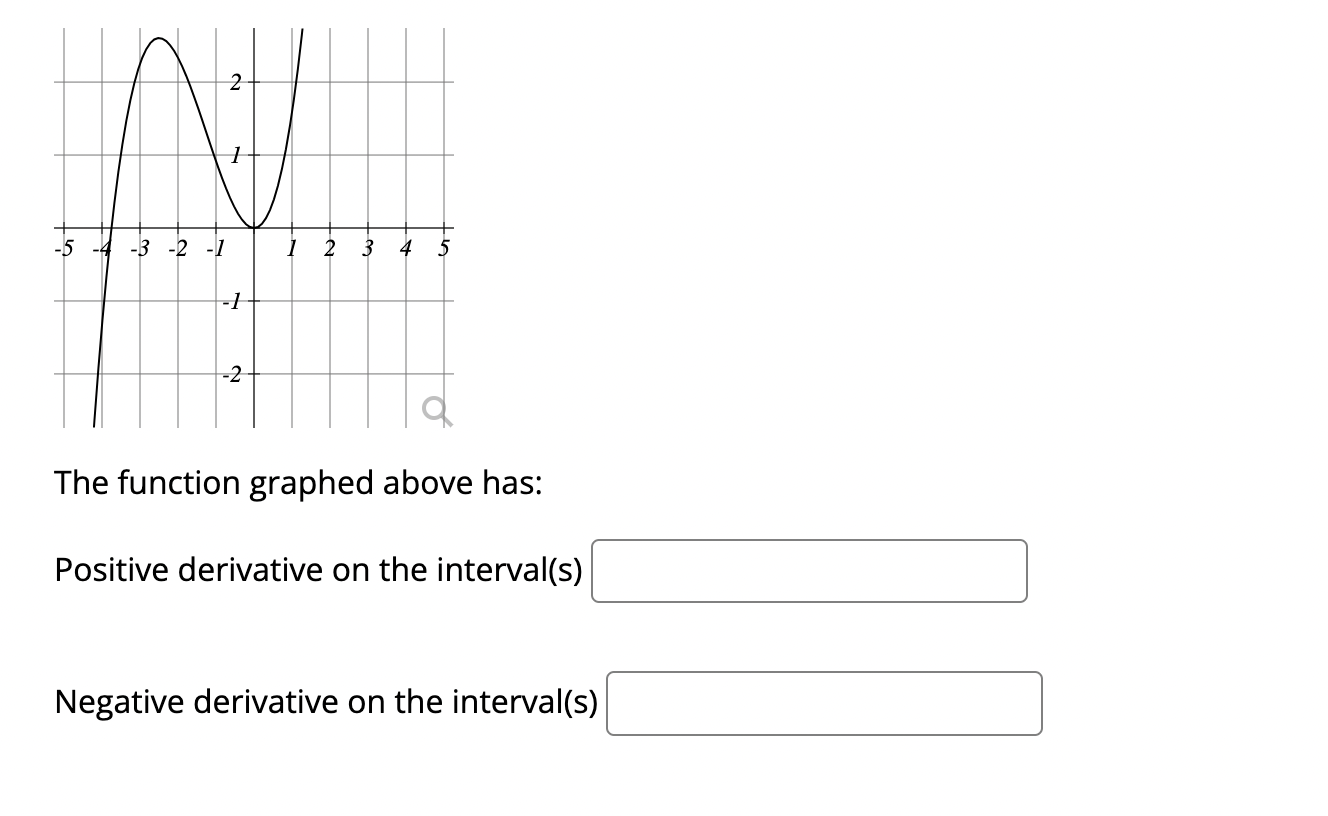Click the -5 label on the x-axis
Image resolution: width=1328 pixels, height=816 pixels.
click(63, 249)
